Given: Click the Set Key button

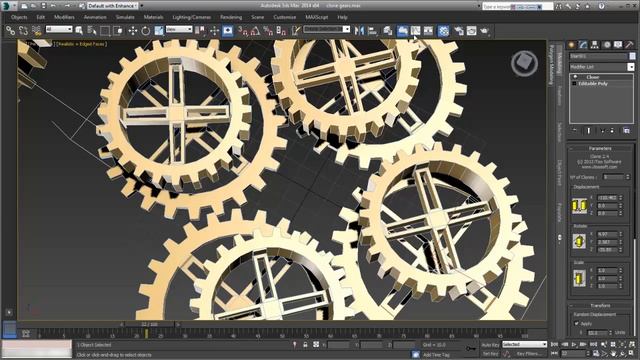Looking at the screenshot, I should click(490, 353).
